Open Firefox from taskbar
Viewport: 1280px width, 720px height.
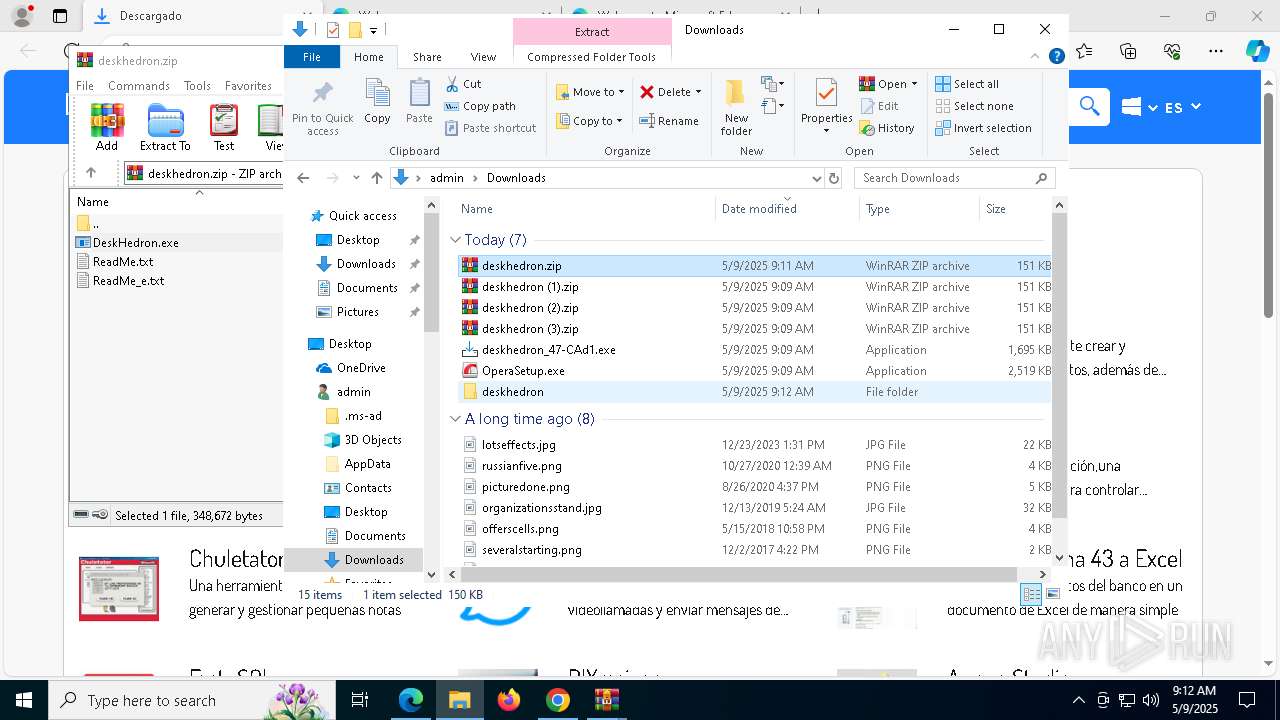point(509,700)
